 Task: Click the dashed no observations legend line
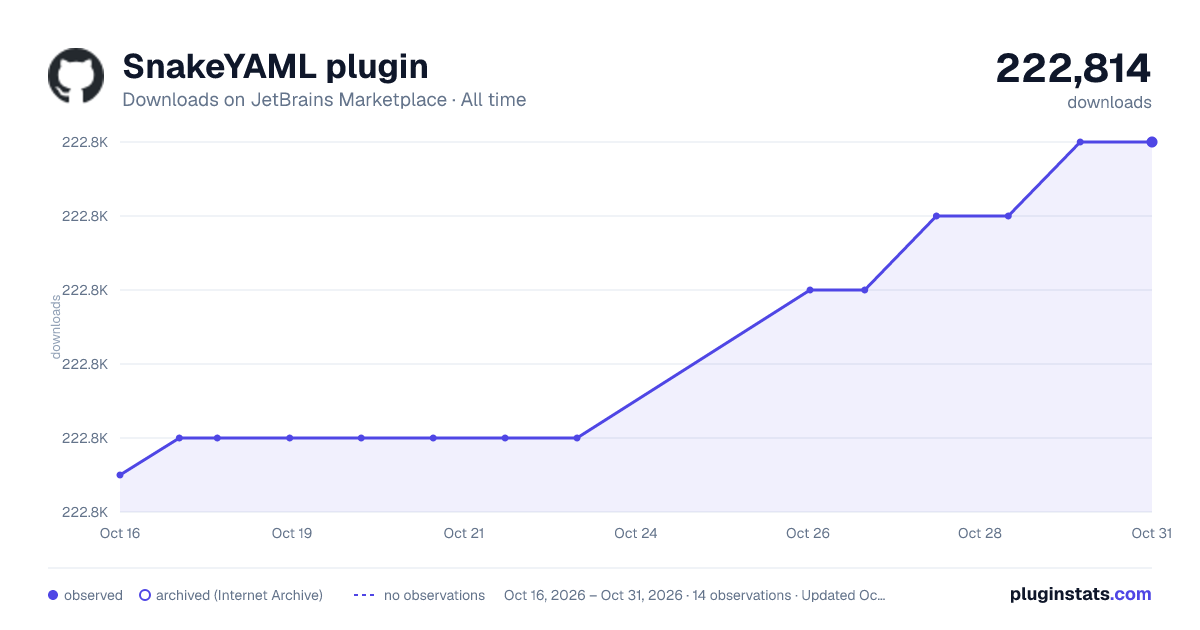pos(364,595)
